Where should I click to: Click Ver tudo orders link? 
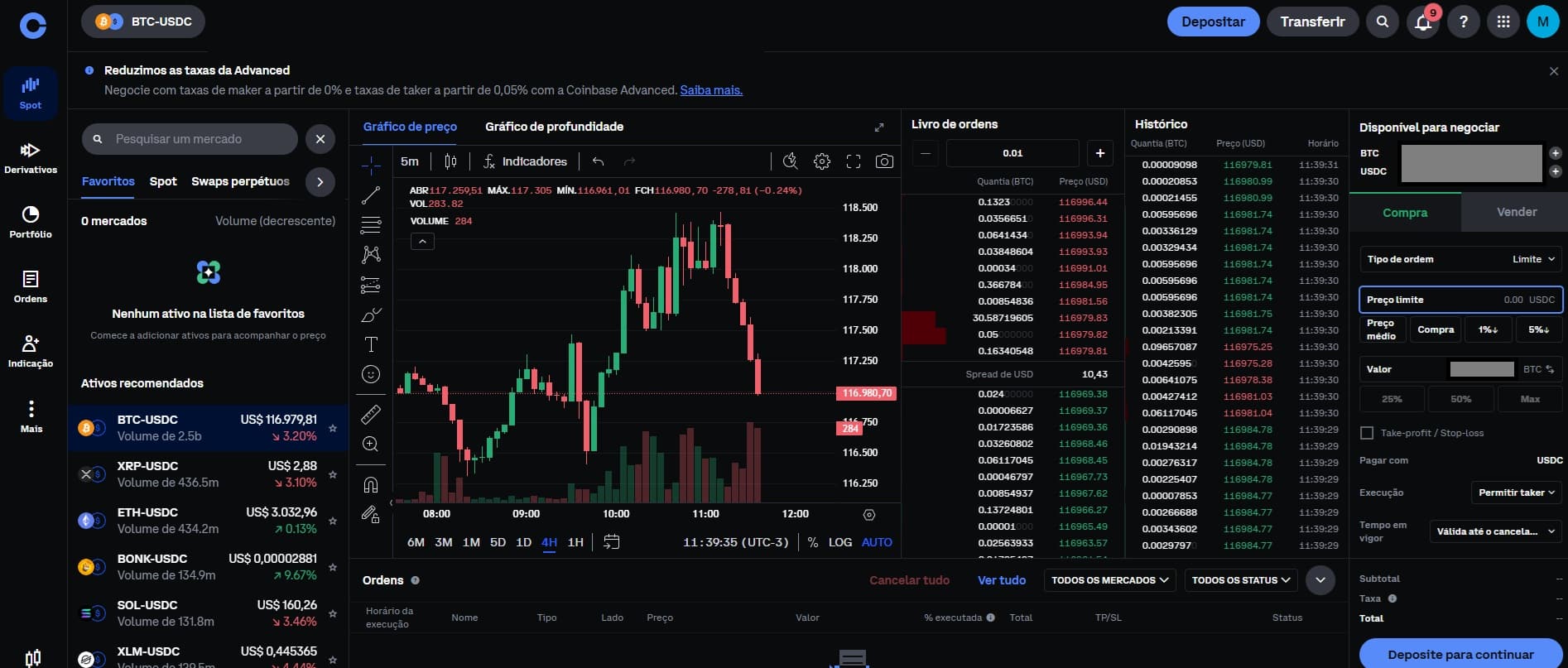tap(1002, 580)
